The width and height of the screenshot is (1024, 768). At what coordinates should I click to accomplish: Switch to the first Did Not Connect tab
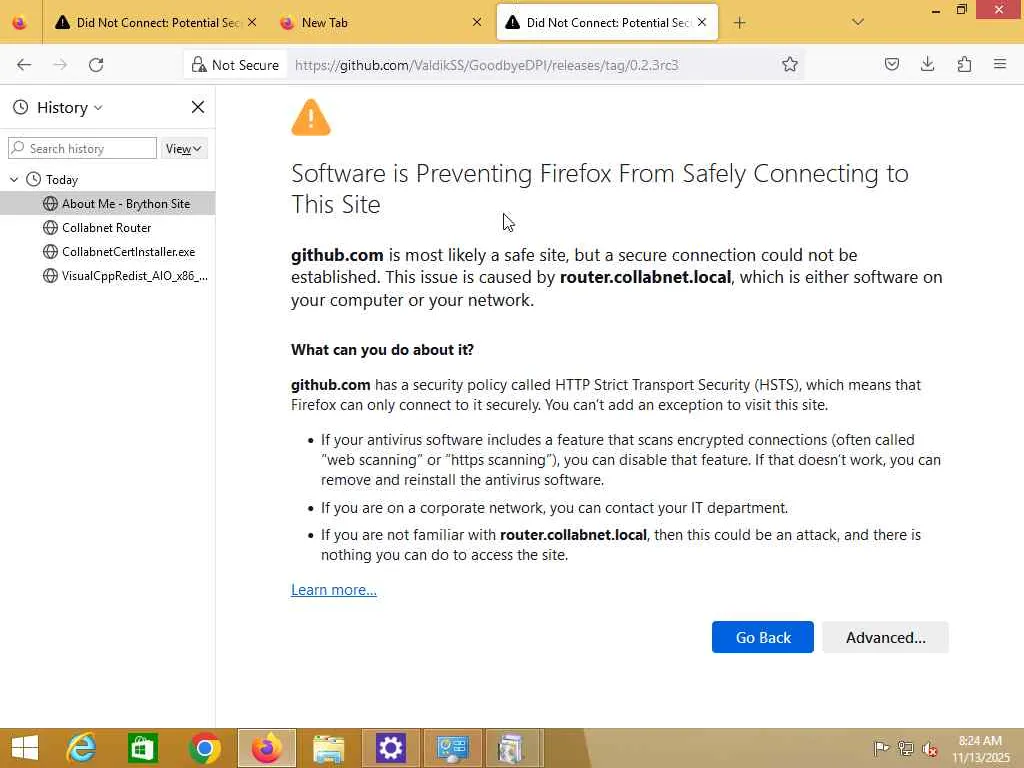[x=150, y=22]
